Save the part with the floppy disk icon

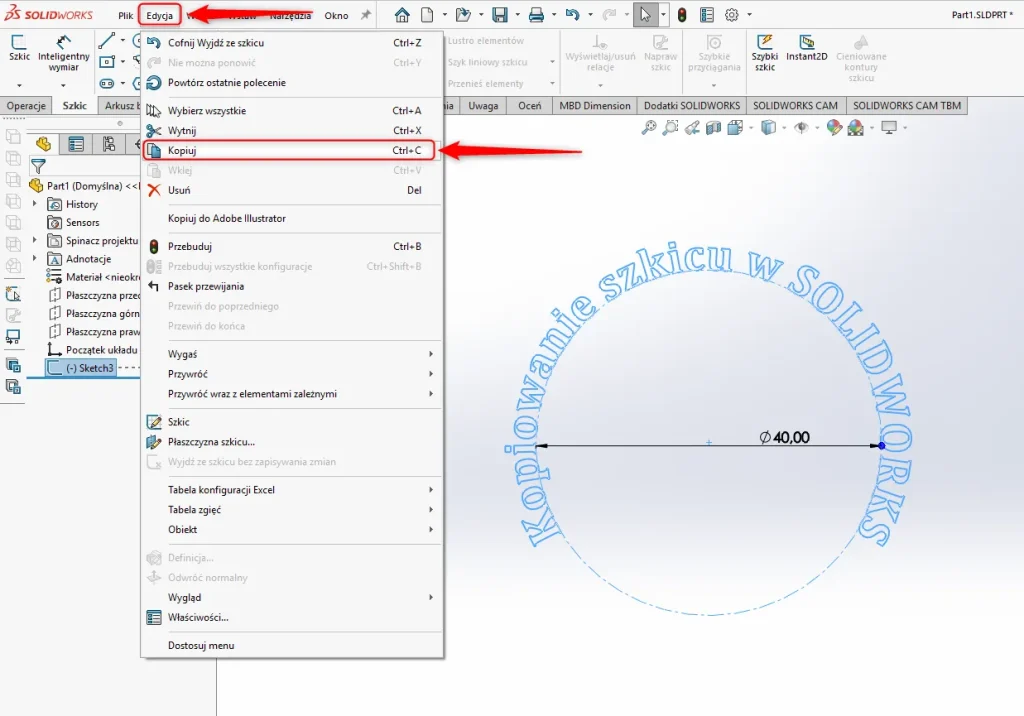tap(500, 15)
